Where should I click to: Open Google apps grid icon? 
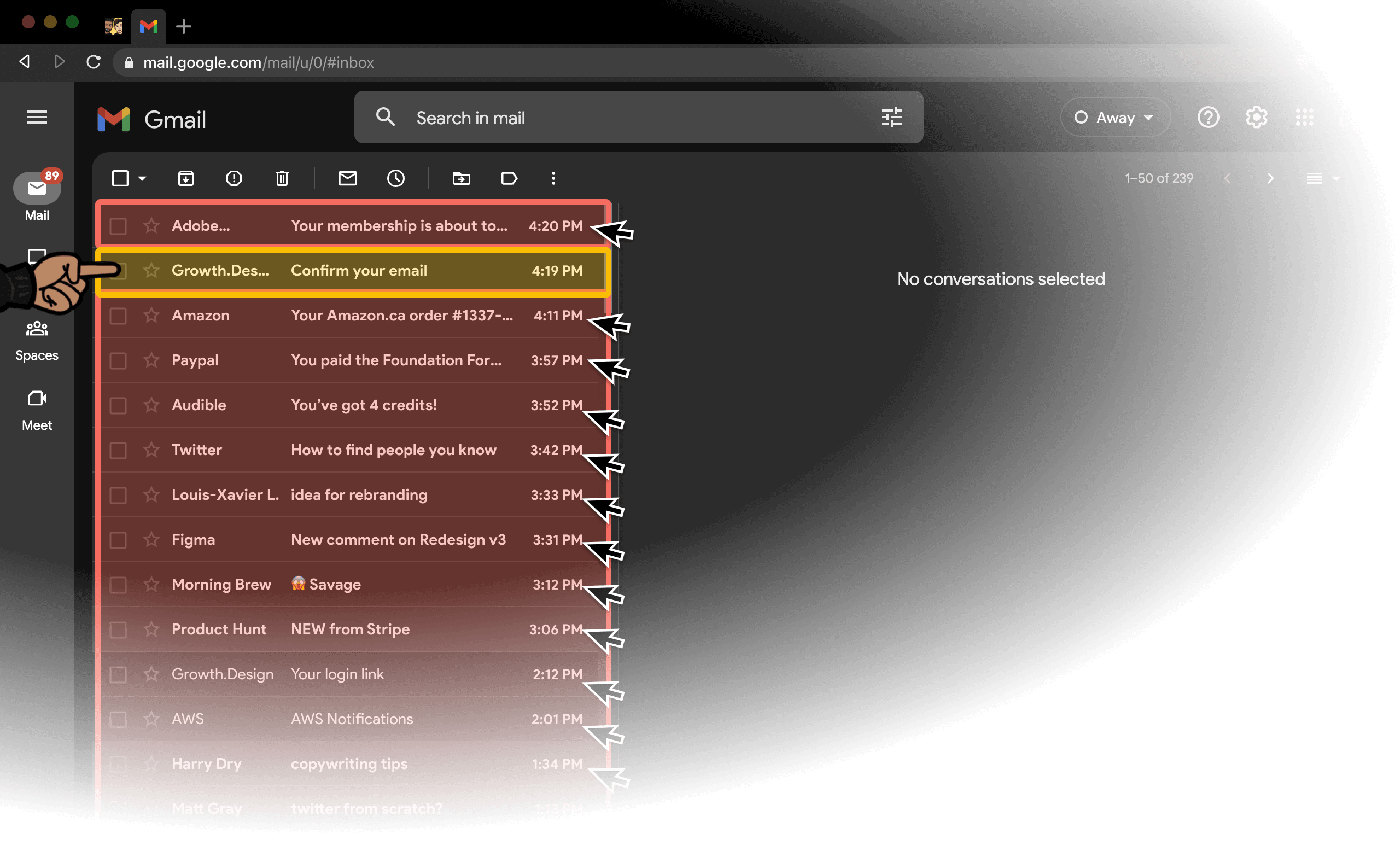tap(1304, 117)
